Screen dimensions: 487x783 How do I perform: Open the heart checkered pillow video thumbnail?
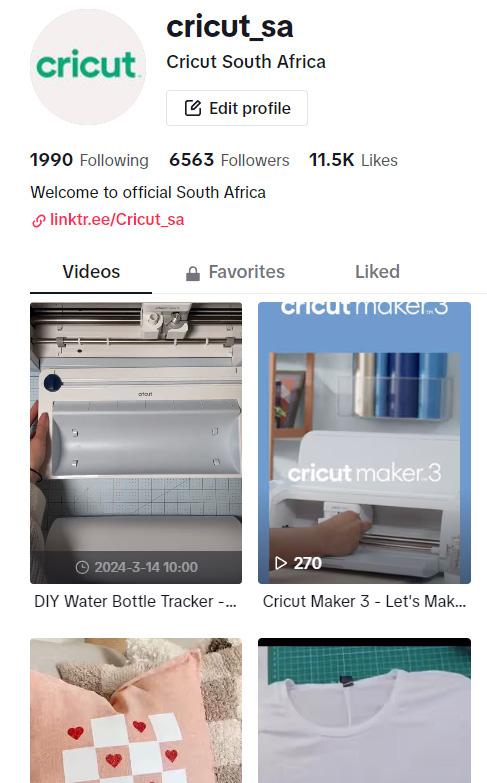click(x=136, y=711)
